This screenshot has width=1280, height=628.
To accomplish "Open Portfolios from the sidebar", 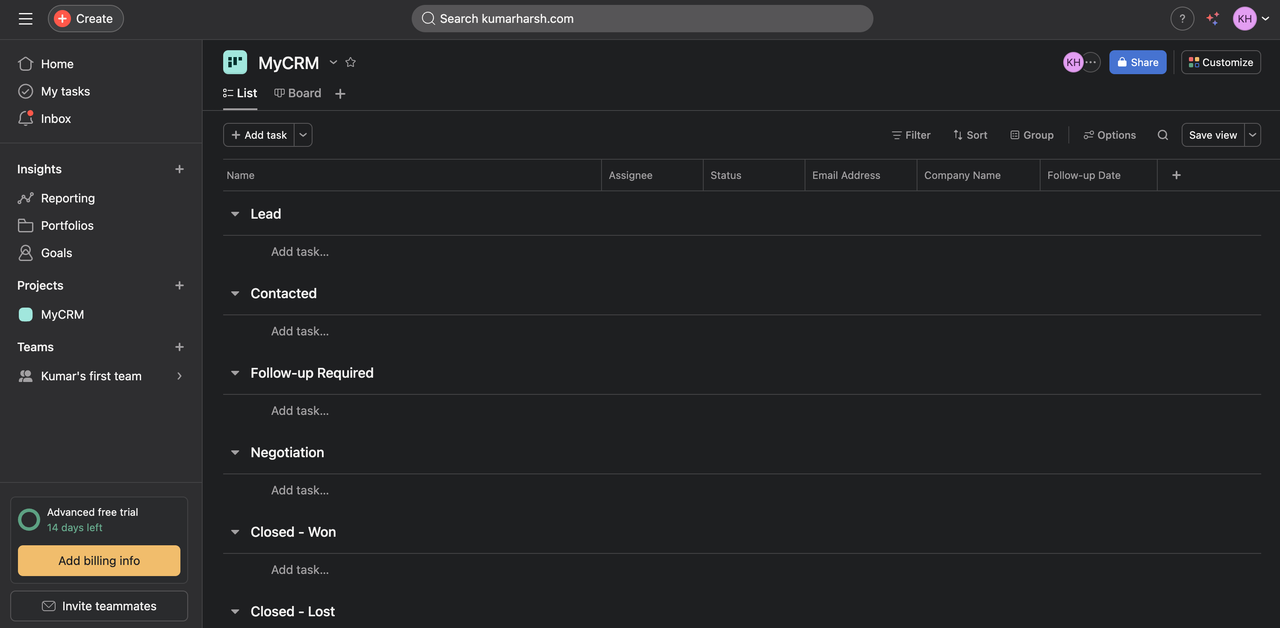I will pyautogui.click(x=67, y=225).
